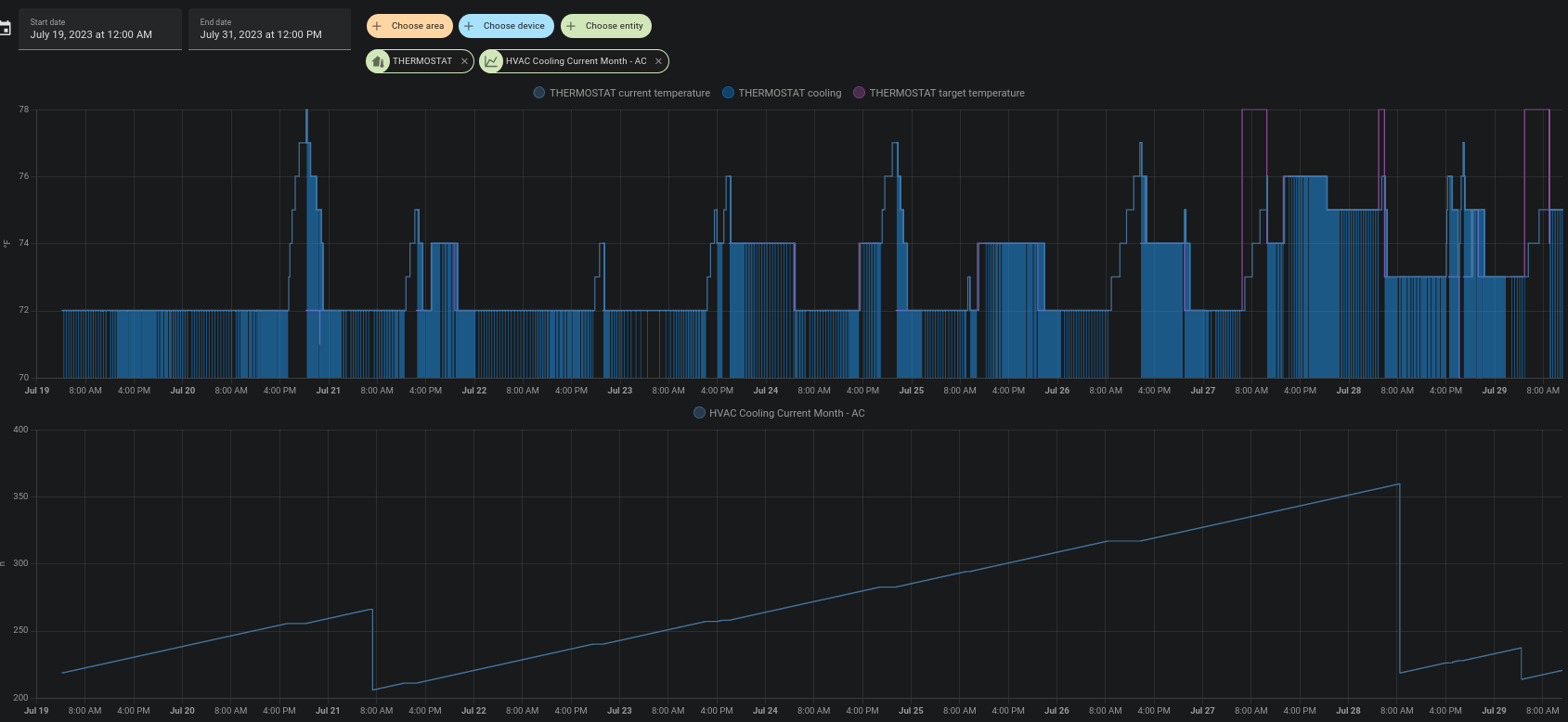This screenshot has height=722, width=1568.
Task: Click the HVAC line peak near 350
Action: click(x=1398, y=484)
